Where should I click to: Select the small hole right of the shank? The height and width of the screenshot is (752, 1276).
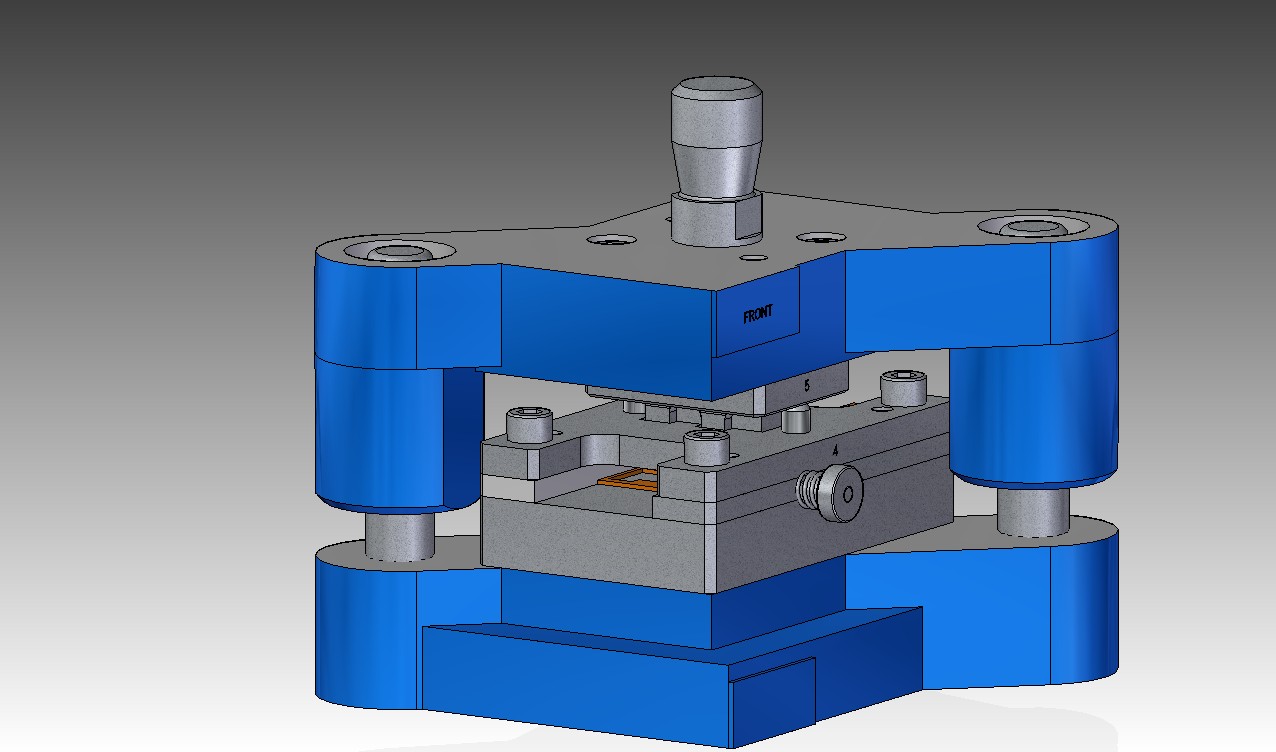tap(820, 238)
